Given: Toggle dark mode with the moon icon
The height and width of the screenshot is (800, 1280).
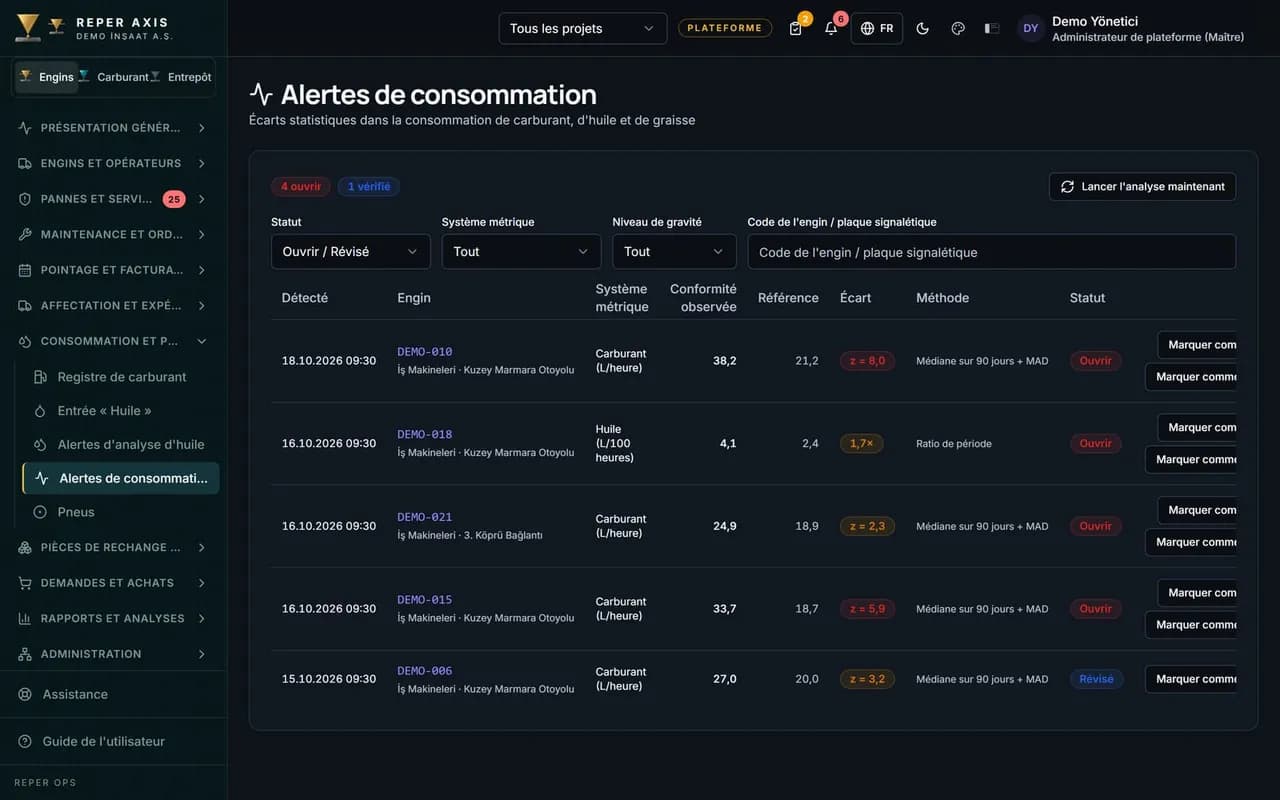Looking at the screenshot, I should (x=923, y=28).
